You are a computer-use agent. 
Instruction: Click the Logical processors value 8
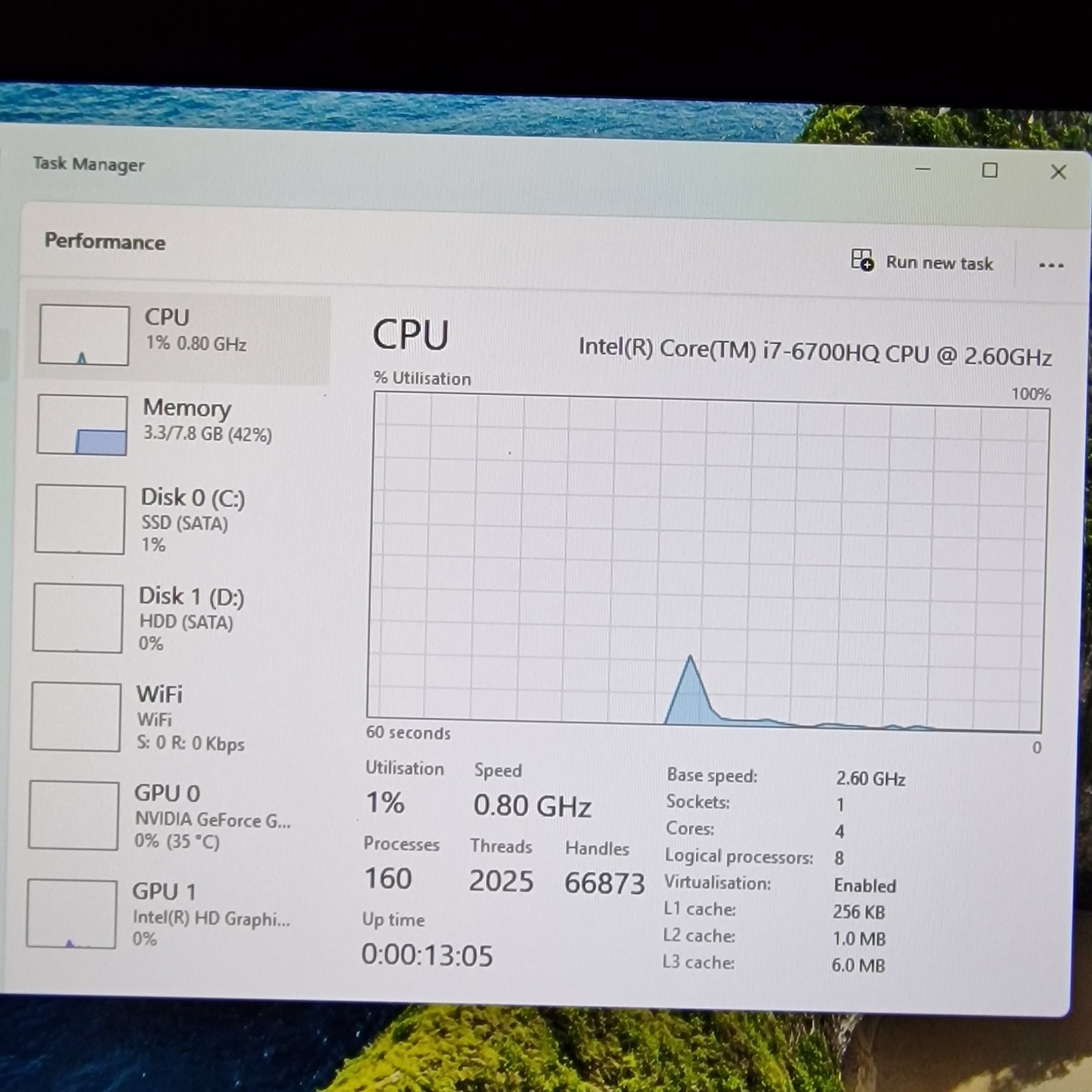point(839,858)
